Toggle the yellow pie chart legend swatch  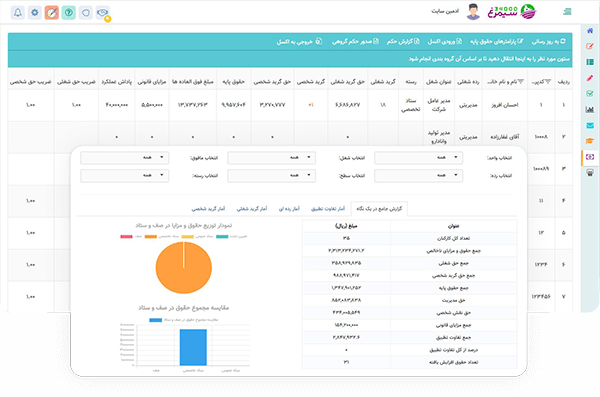(x=188, y=237)
